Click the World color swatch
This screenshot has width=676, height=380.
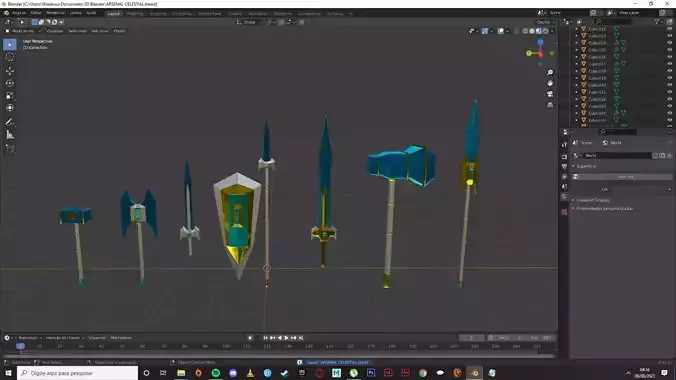click(642, 189)
